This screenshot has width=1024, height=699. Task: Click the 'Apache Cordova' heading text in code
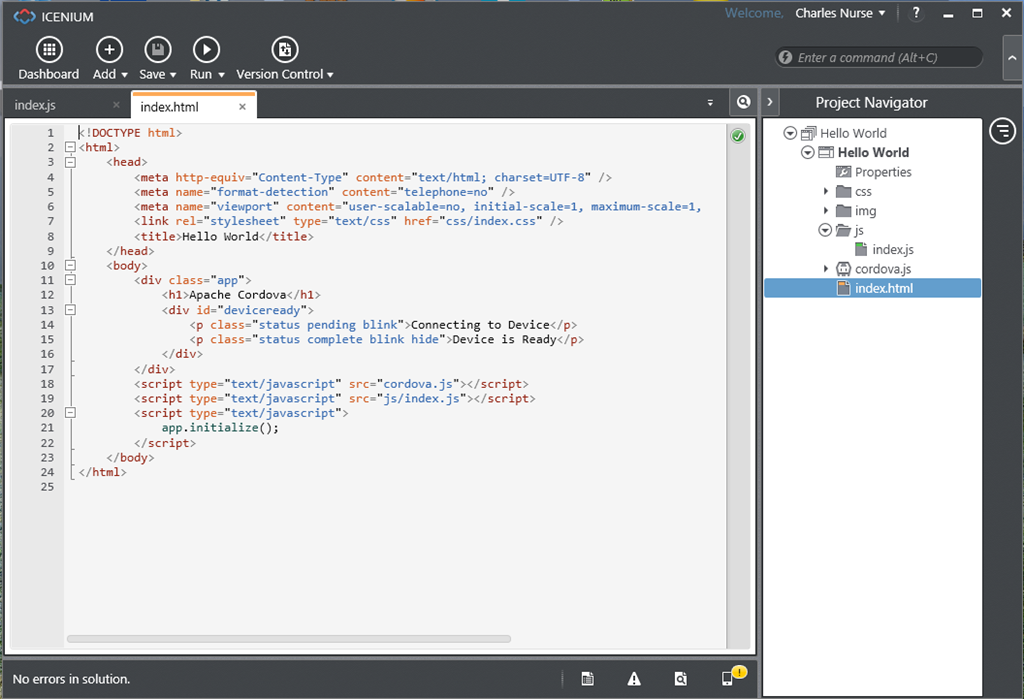tap(238, 295)
